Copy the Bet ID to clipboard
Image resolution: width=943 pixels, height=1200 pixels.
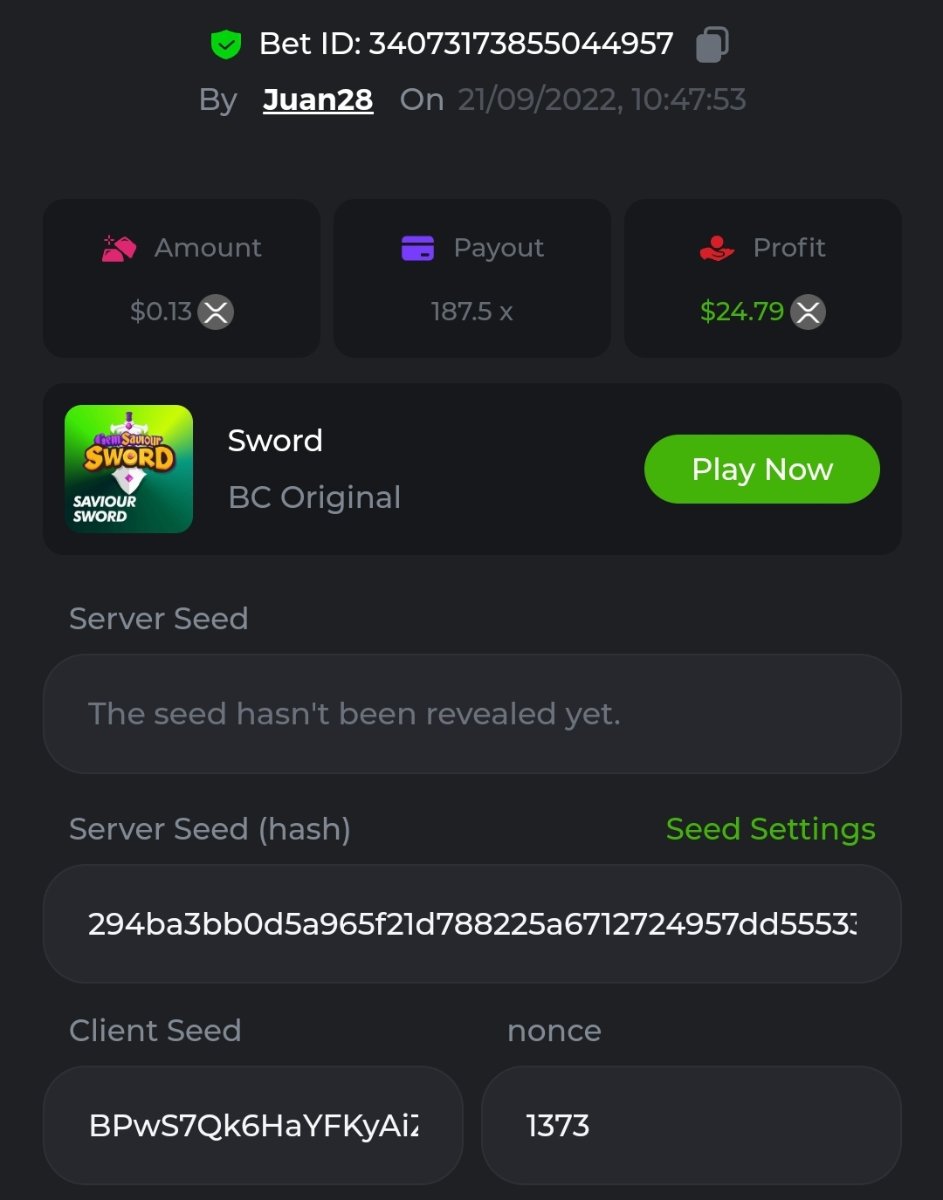coord(711,45)
